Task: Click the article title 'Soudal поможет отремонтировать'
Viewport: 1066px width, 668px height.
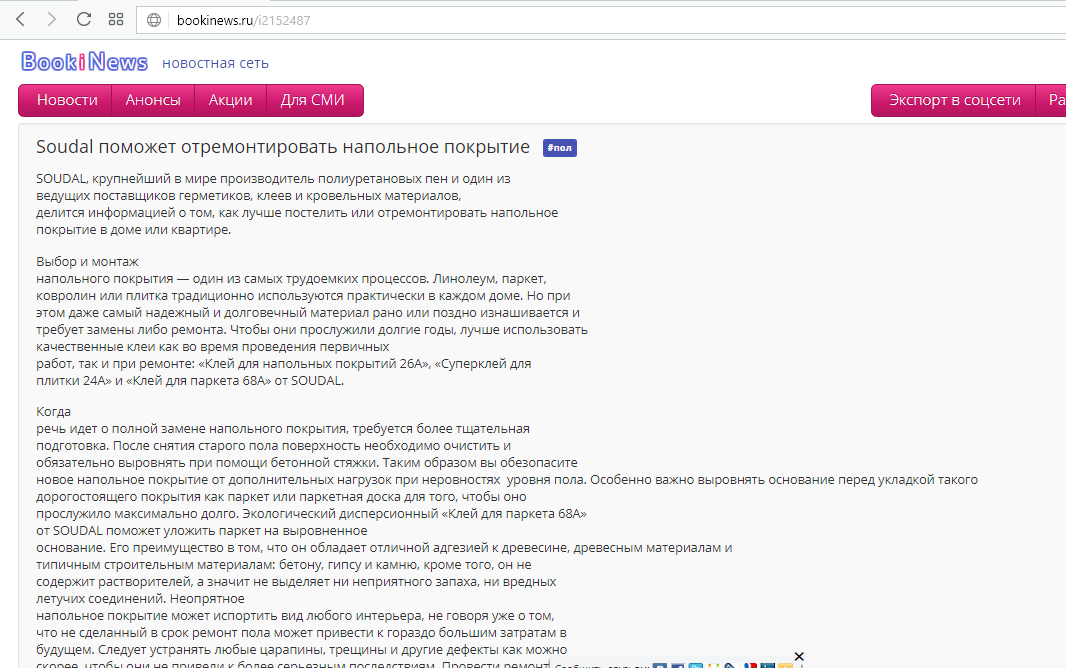Action: pyautogui.click(x=283, y=147)
